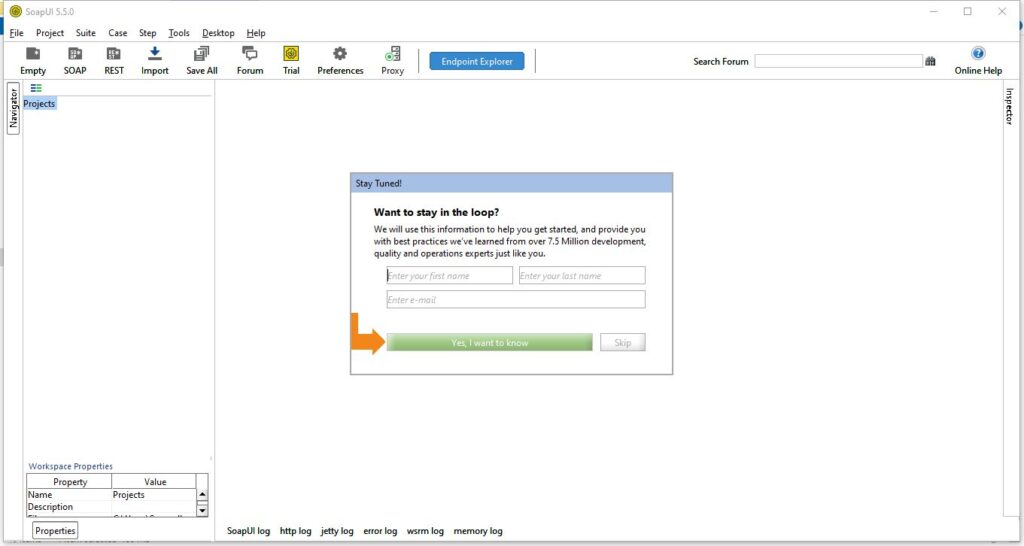Open the wsrm log tab
1024x546 pixels.
[425, 531]
